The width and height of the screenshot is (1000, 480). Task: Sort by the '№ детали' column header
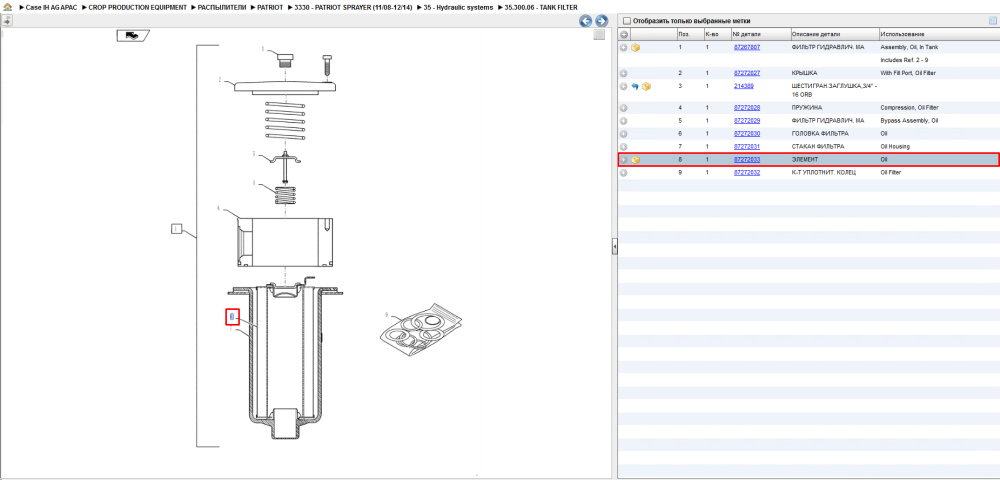(x=760, y=34)
